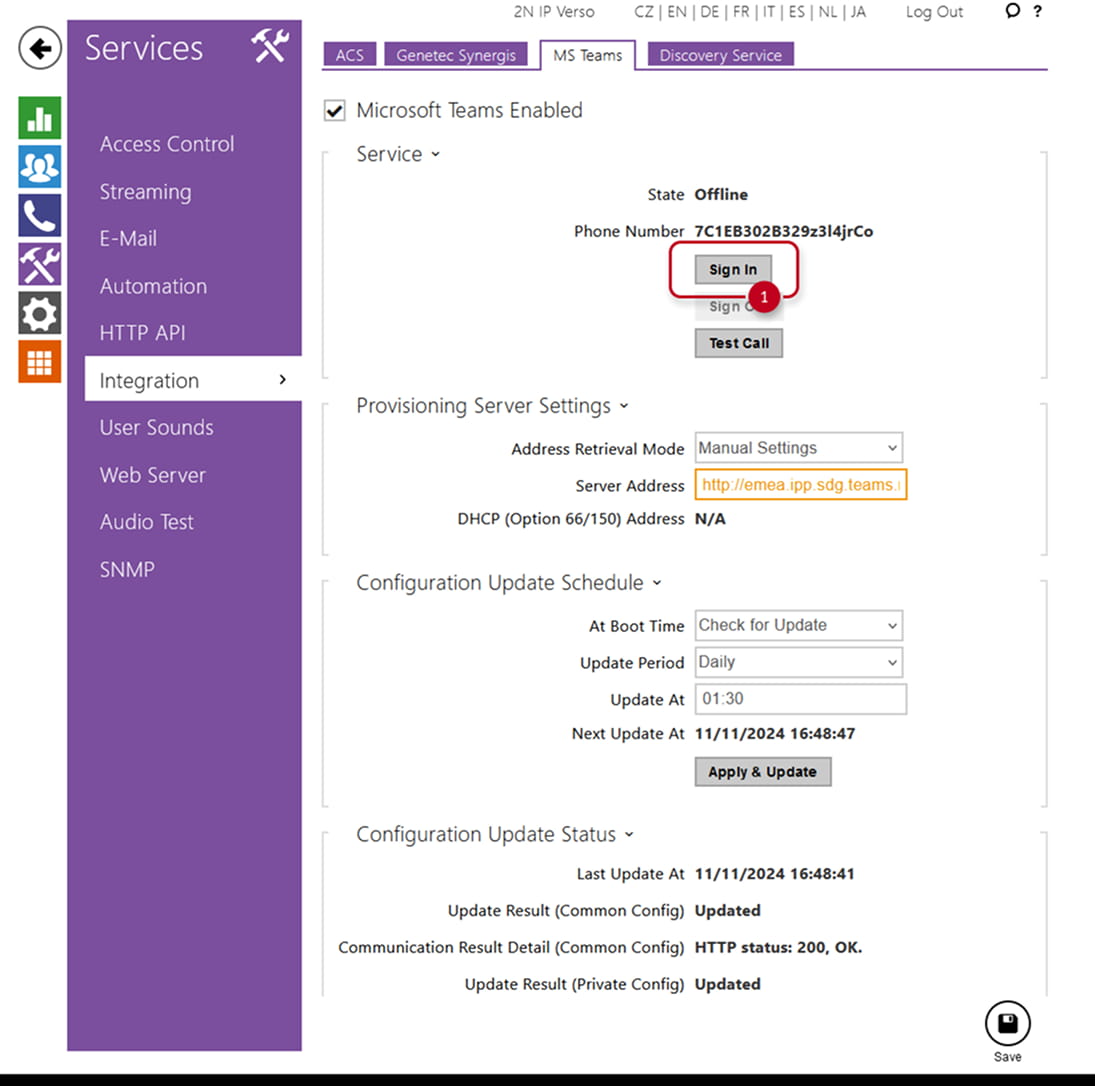Open the Calling phone icon
This screenshot has width=1095, height=1086.
40,216
